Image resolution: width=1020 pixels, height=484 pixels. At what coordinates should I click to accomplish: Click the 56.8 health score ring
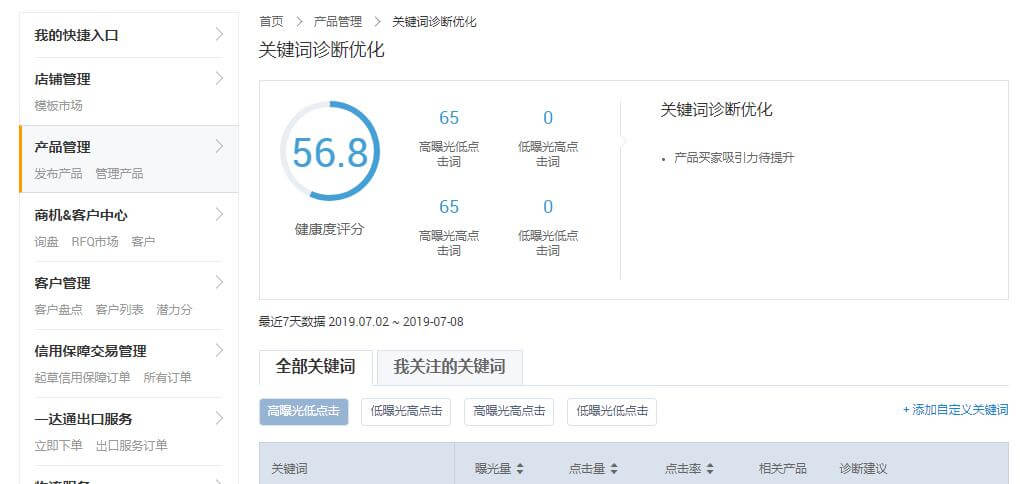(x=329, y=153)
